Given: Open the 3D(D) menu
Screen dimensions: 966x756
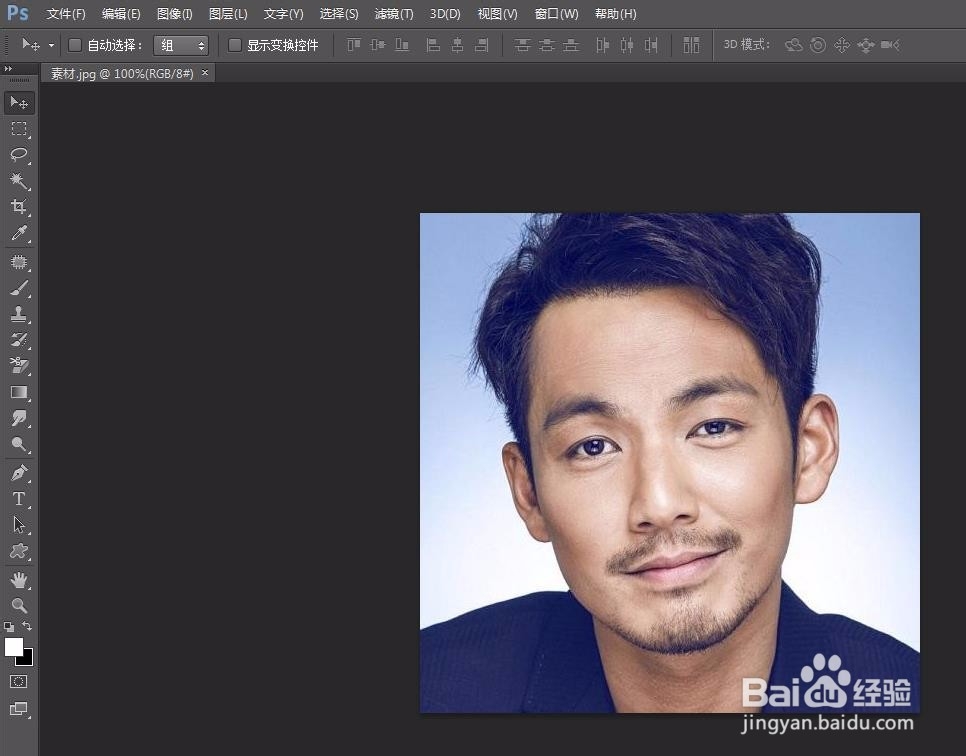Looking at the screenshot, I should click(x=445, y=14).
